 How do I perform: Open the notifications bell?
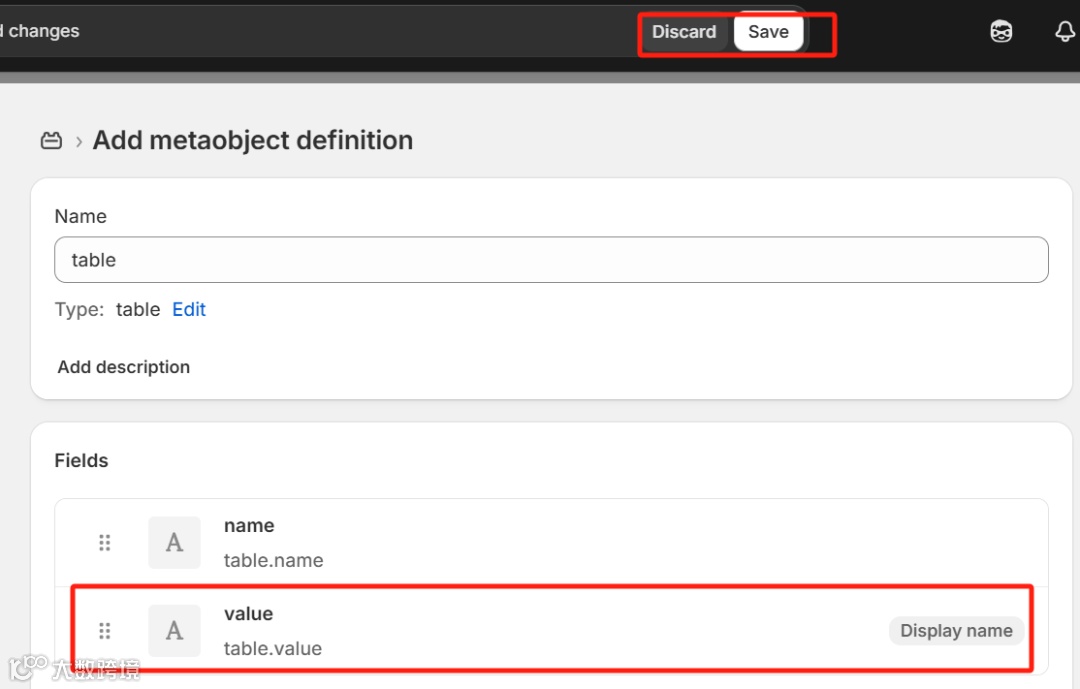(x=1065, y=32)
